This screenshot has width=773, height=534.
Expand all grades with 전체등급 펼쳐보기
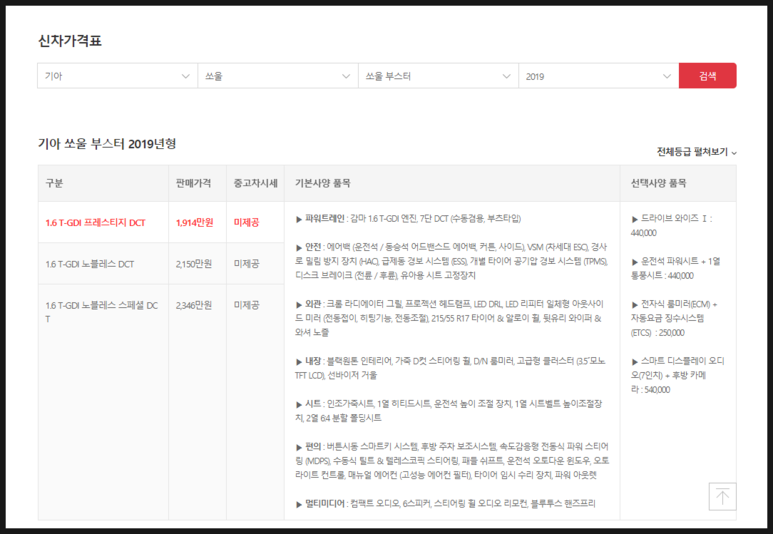(x=697, y=152)
